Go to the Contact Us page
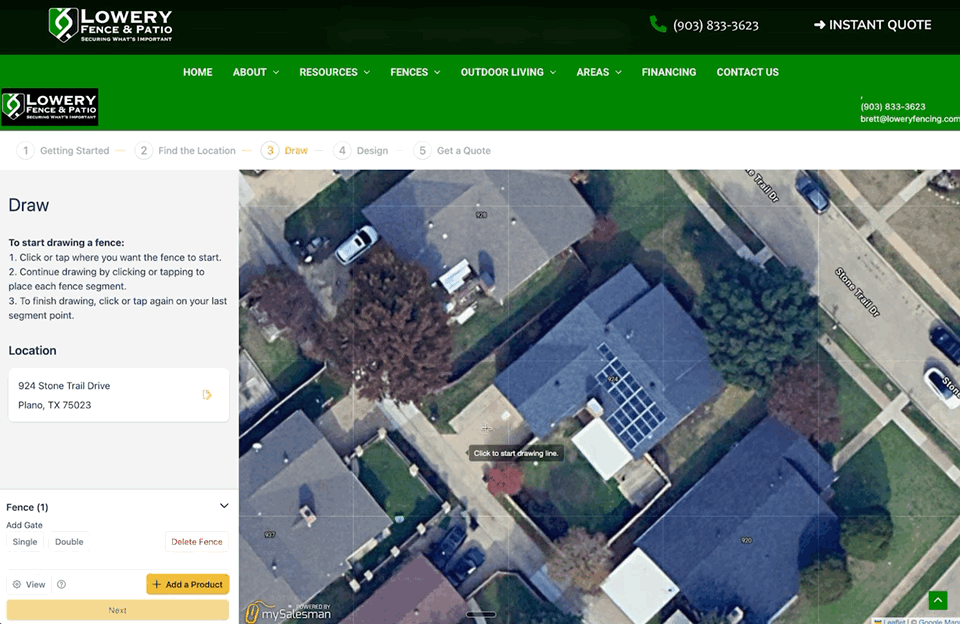The height and width of the screenshot is (624, 960). pos(747,72)
